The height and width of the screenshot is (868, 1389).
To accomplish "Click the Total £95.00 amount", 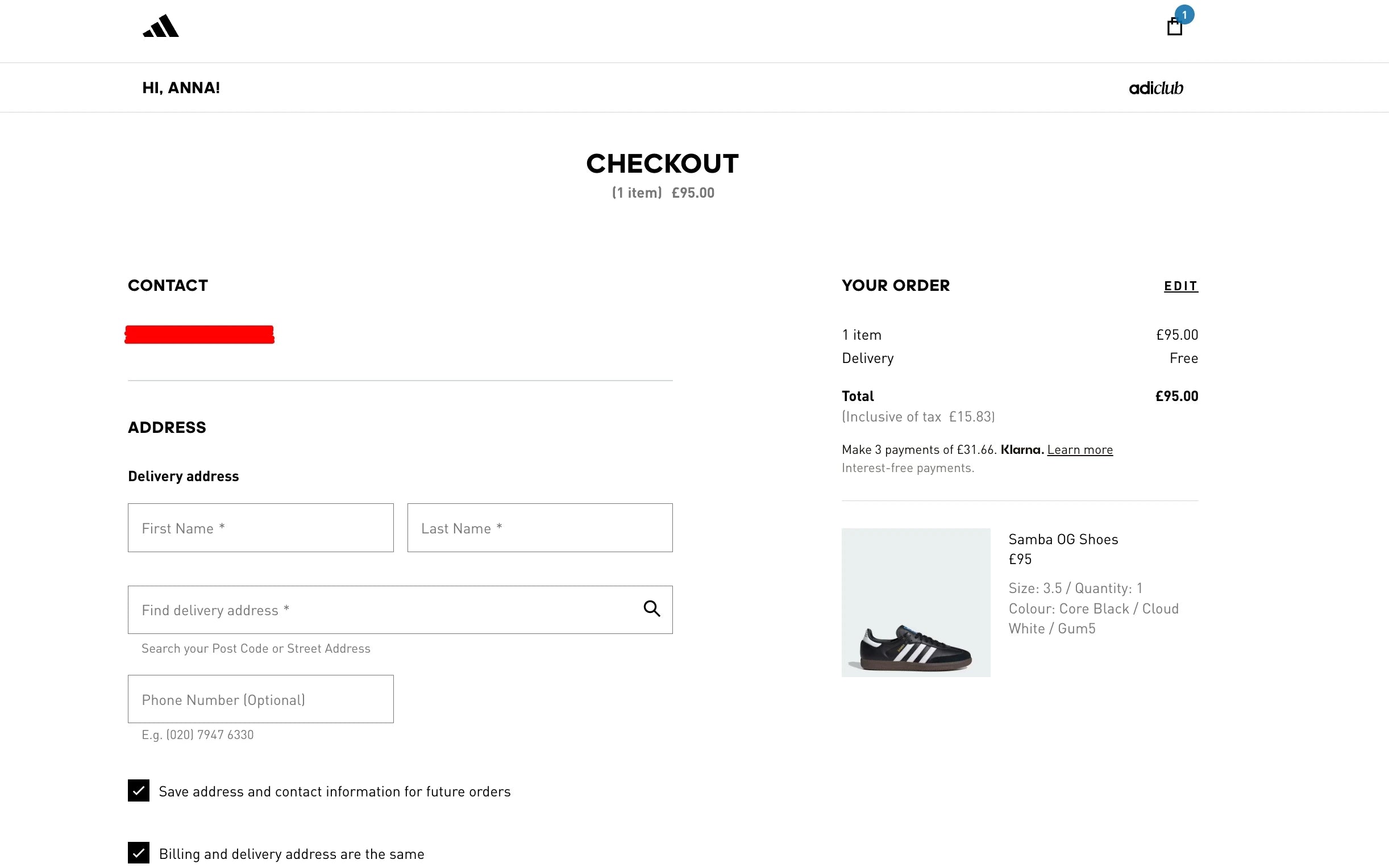I will [1176, 395].
